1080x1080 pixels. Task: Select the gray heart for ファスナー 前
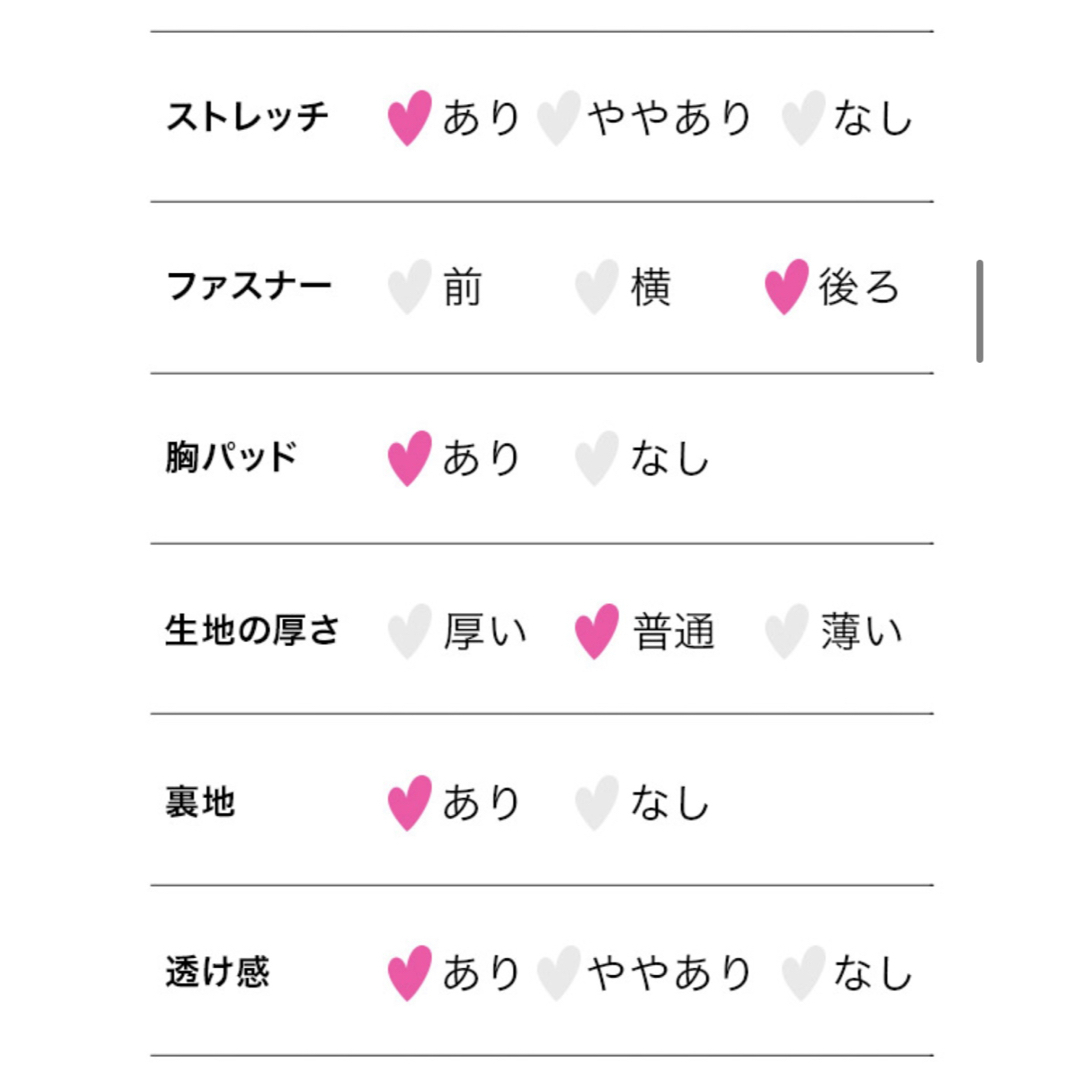pyautogui.click(x=410, y=287)
